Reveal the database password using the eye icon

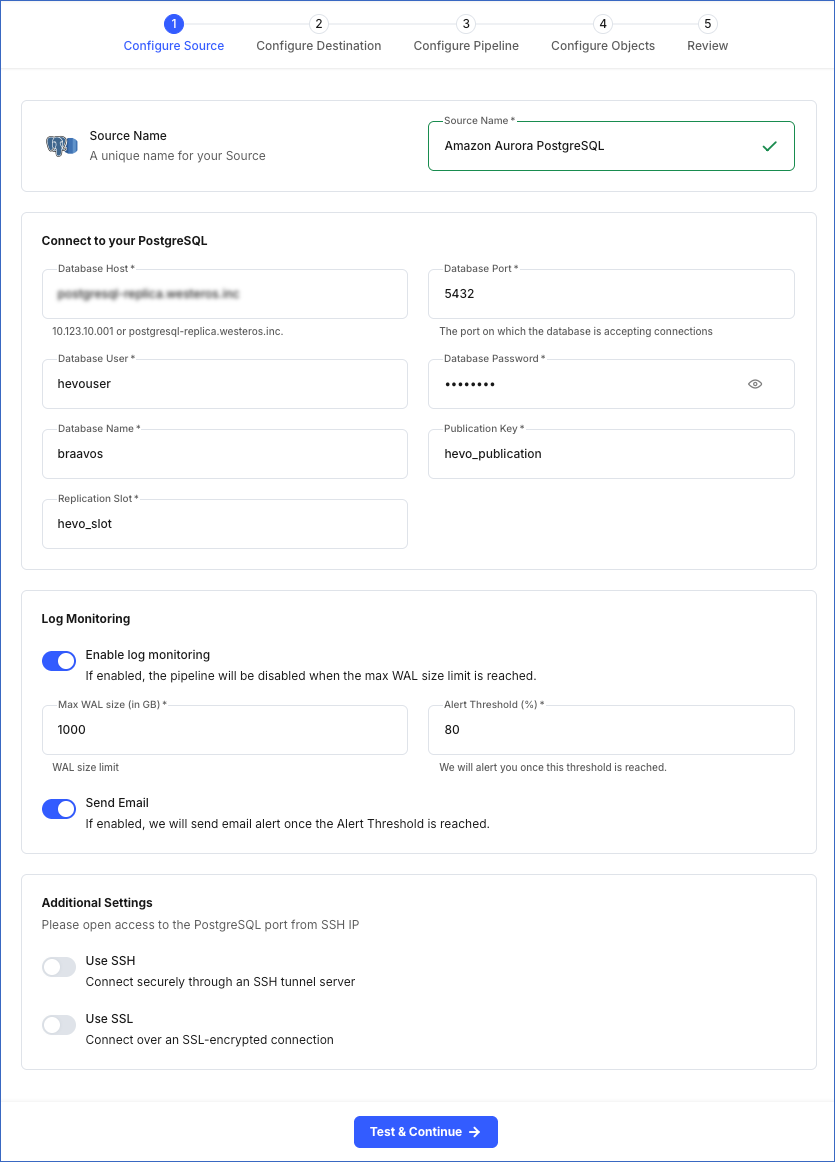coord(754,384)
